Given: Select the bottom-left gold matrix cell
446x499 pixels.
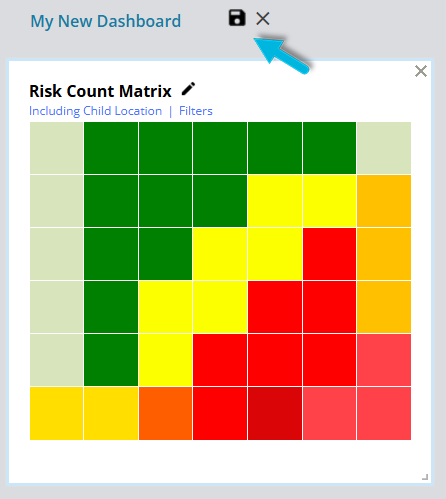Looking at the screenshot, I should pyautogui.click(x=56, y=413).
